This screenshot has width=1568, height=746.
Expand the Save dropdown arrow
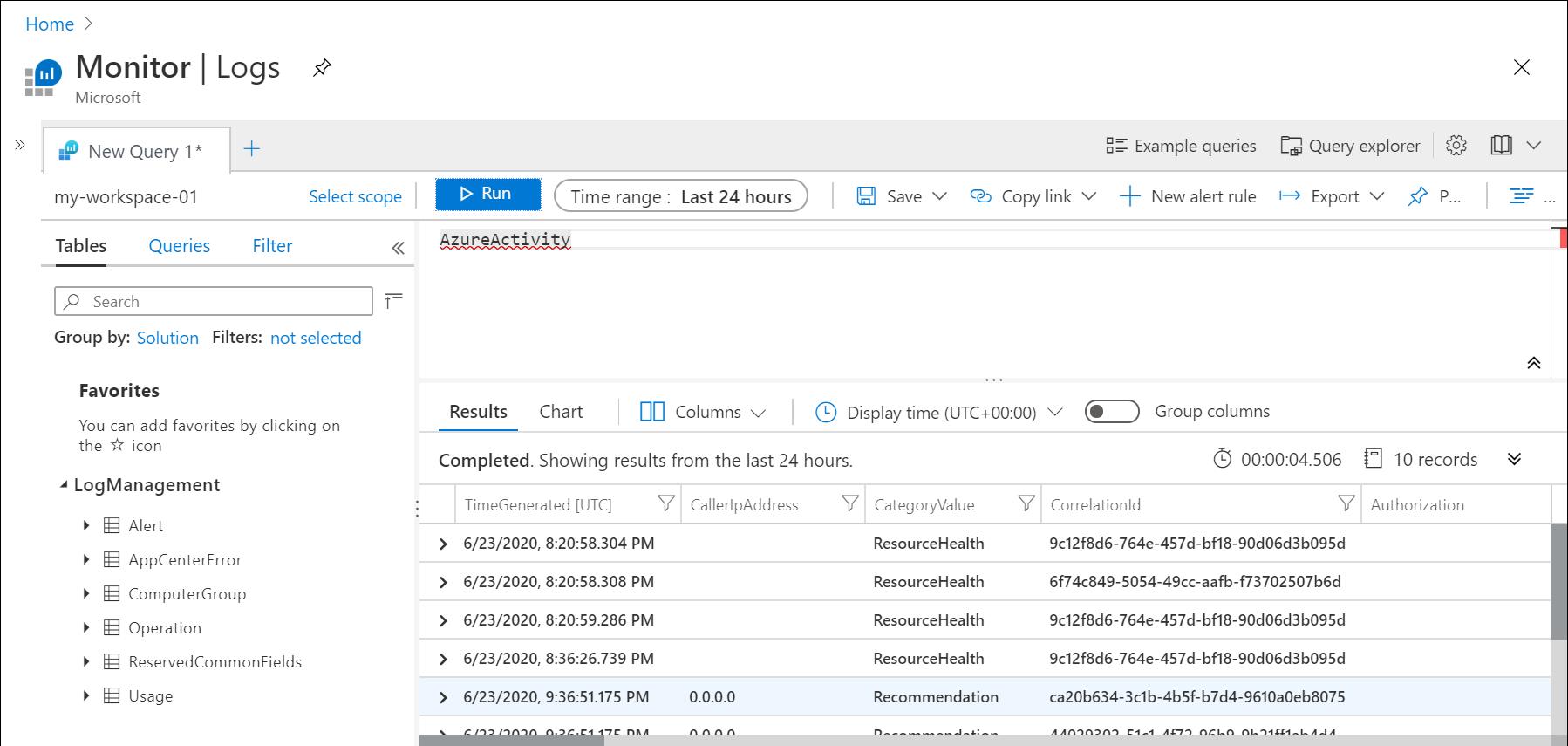(x=939, y=196)
